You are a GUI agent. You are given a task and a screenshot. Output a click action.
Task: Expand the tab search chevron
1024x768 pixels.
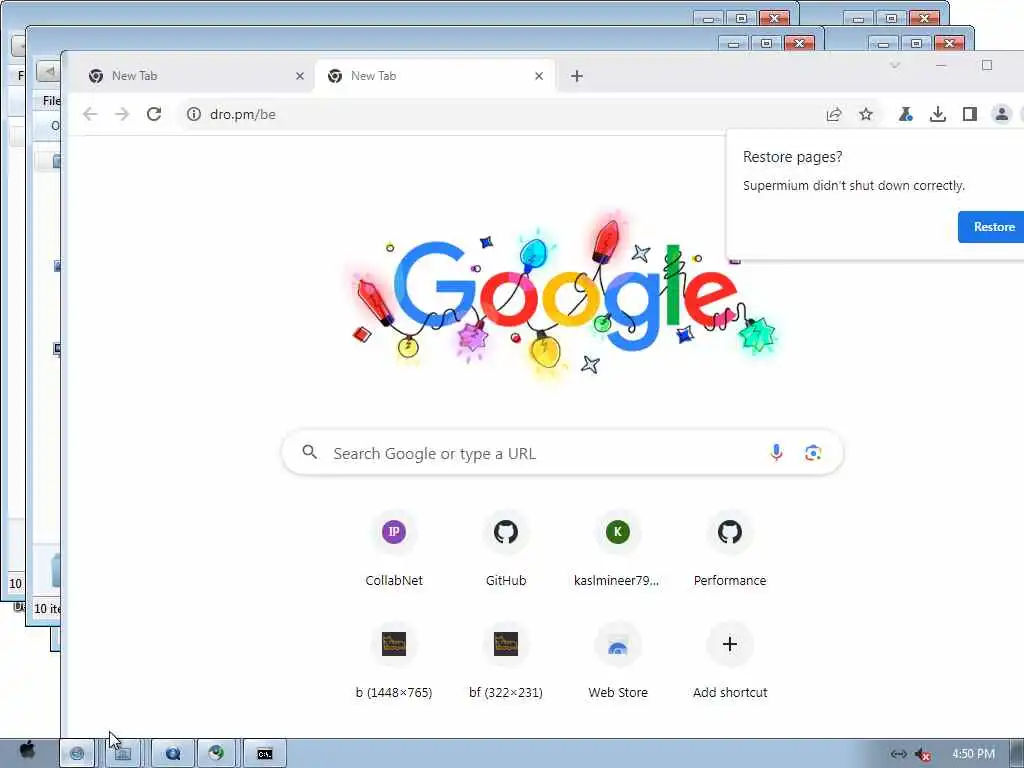pos(895,65)
